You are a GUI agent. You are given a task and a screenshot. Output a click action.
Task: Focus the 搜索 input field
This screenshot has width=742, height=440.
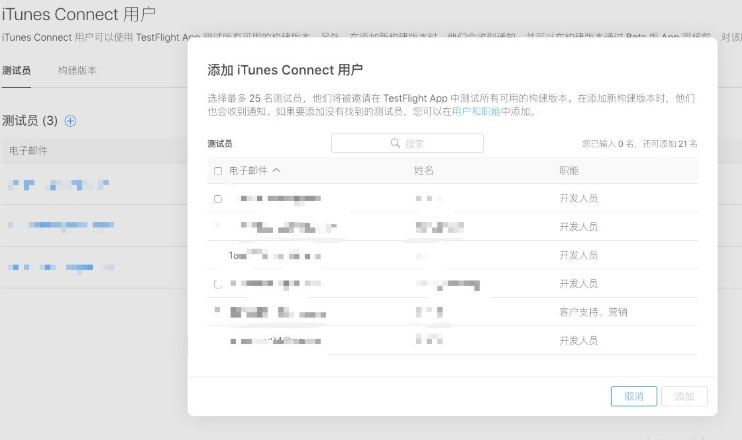tap(407, 143)
